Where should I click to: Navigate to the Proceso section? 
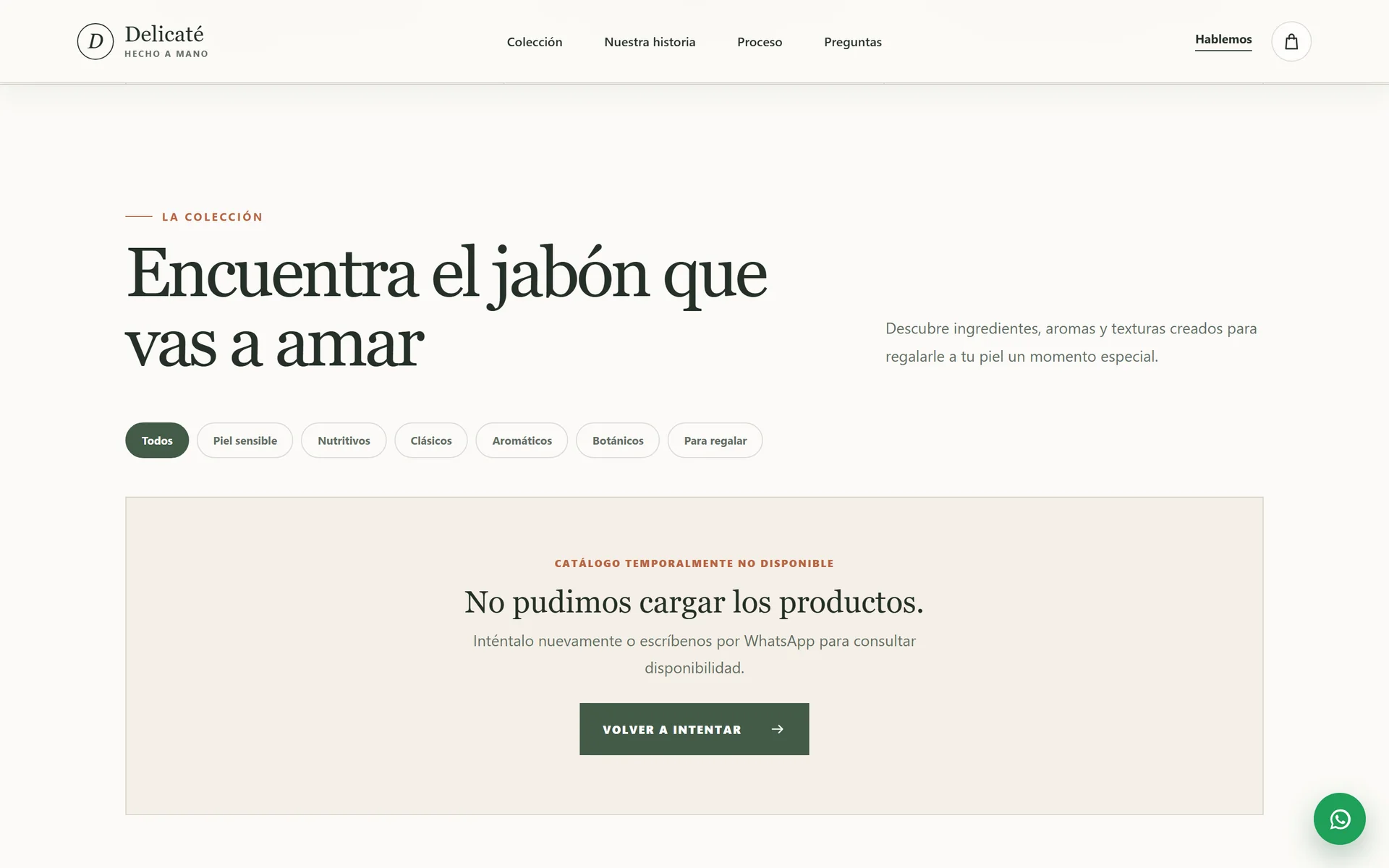[760, 42]
